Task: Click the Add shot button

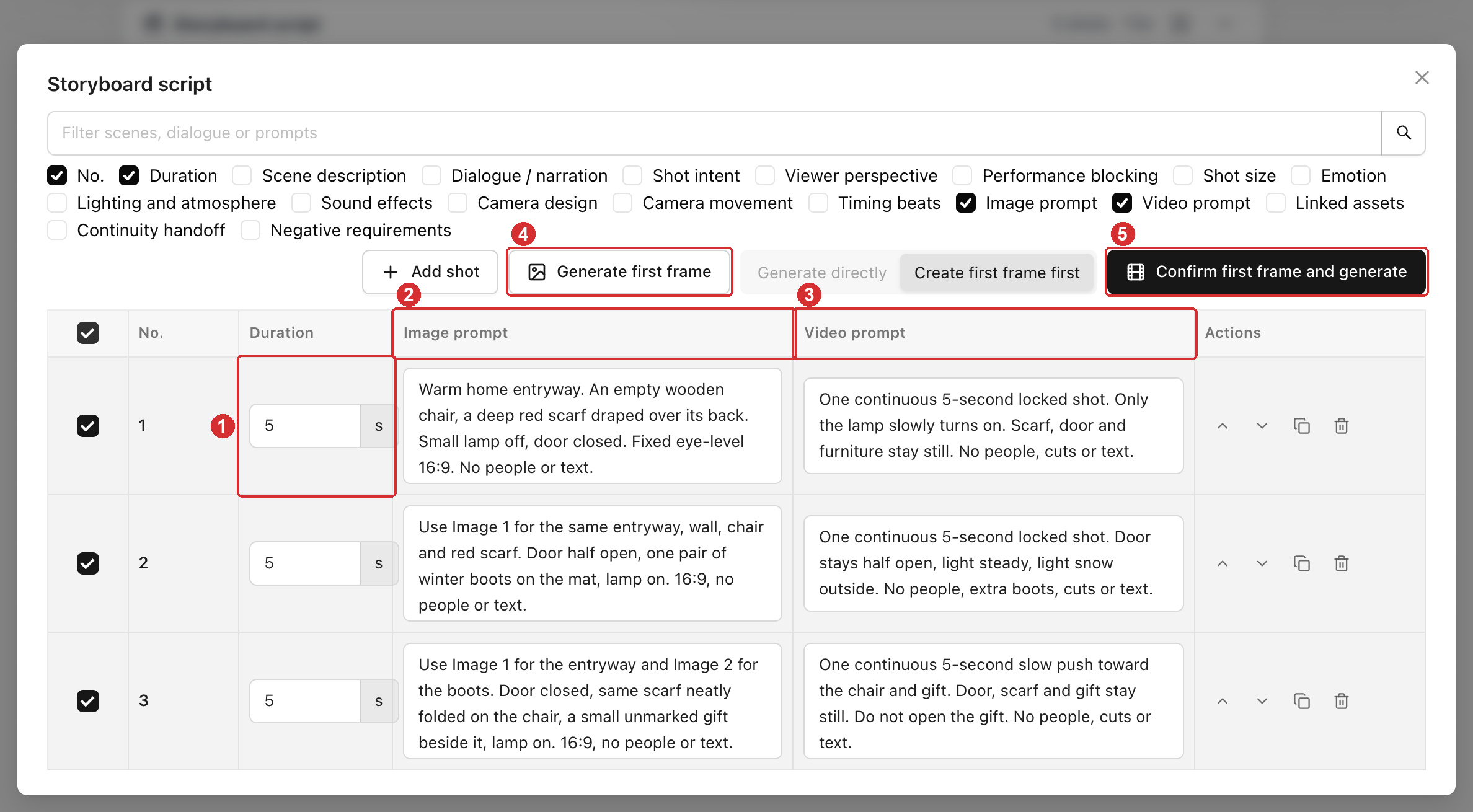Action: point(430,271)
